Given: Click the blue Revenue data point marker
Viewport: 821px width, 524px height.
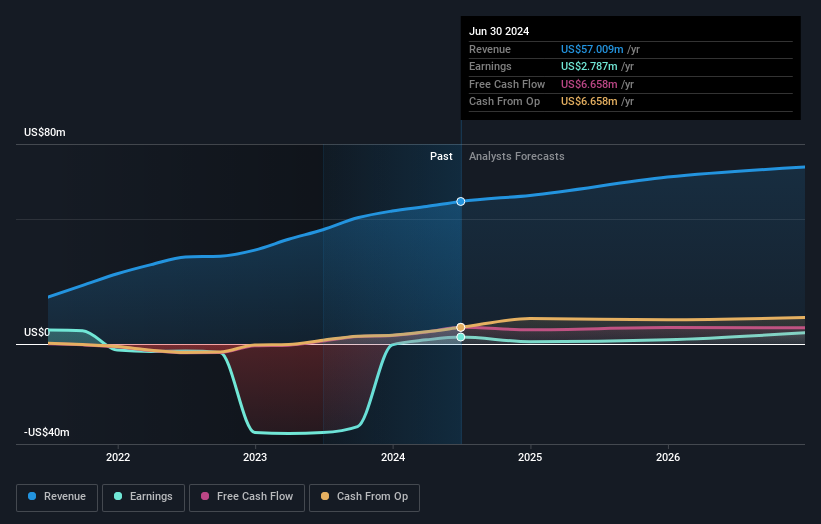Looking at the screenshot, I should point(461,202).
